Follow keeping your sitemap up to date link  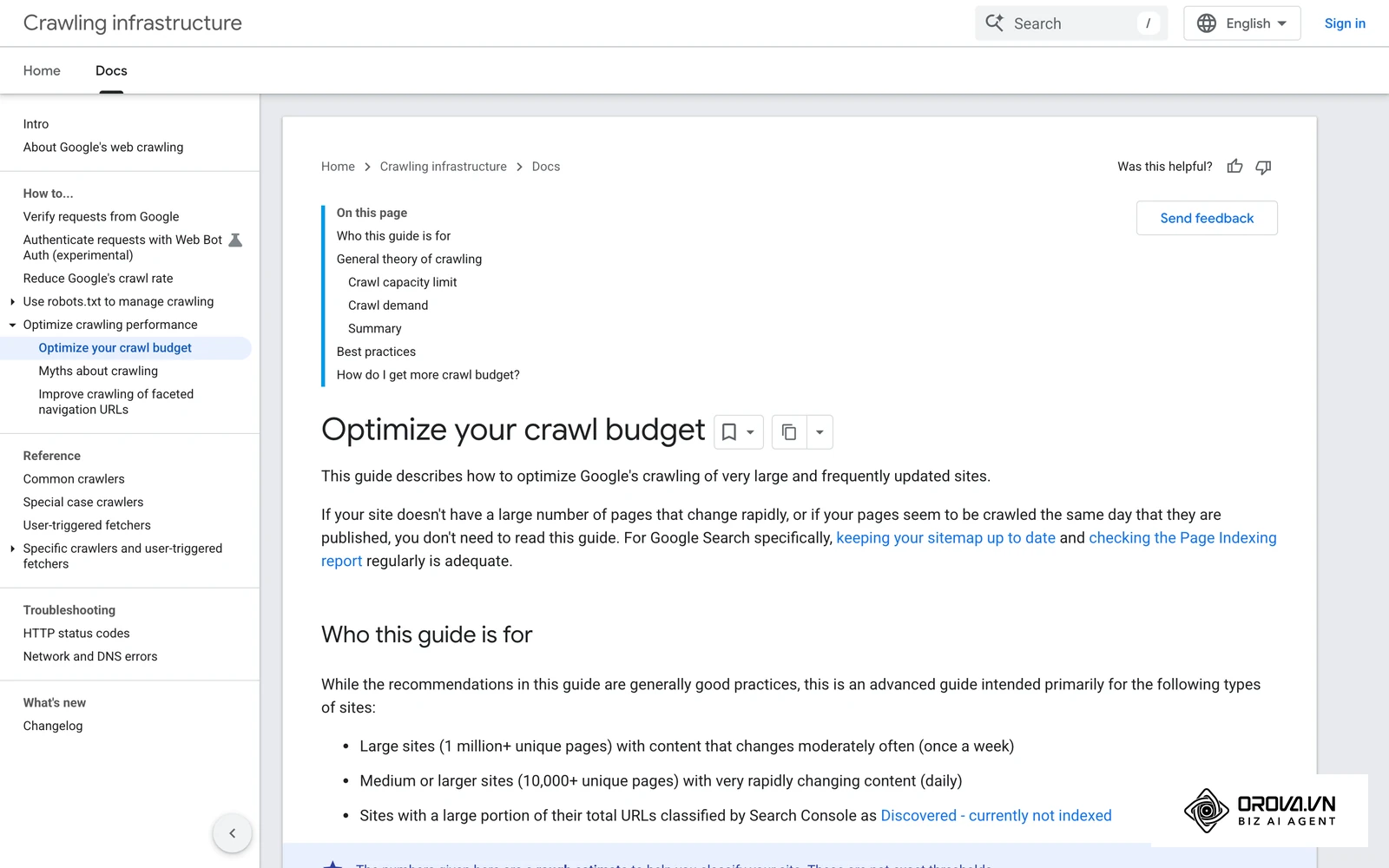(945, 538)
